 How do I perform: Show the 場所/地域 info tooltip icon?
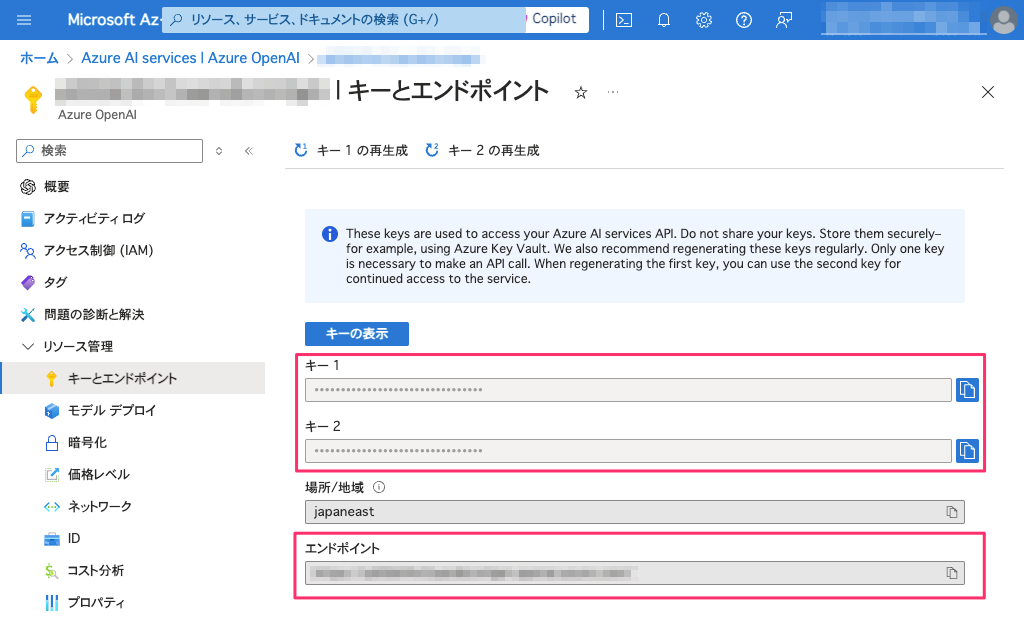[x=379, y=487]
